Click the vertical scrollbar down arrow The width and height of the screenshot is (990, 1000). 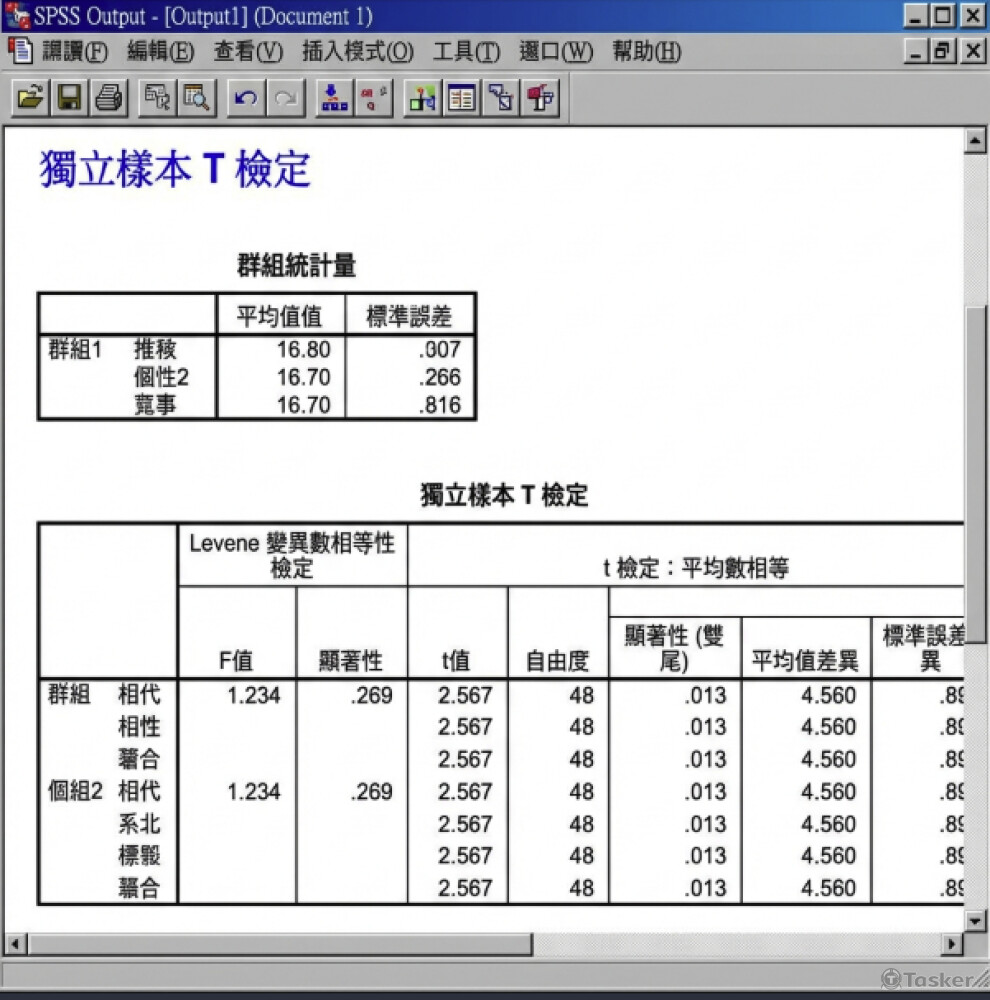[975, 920]
